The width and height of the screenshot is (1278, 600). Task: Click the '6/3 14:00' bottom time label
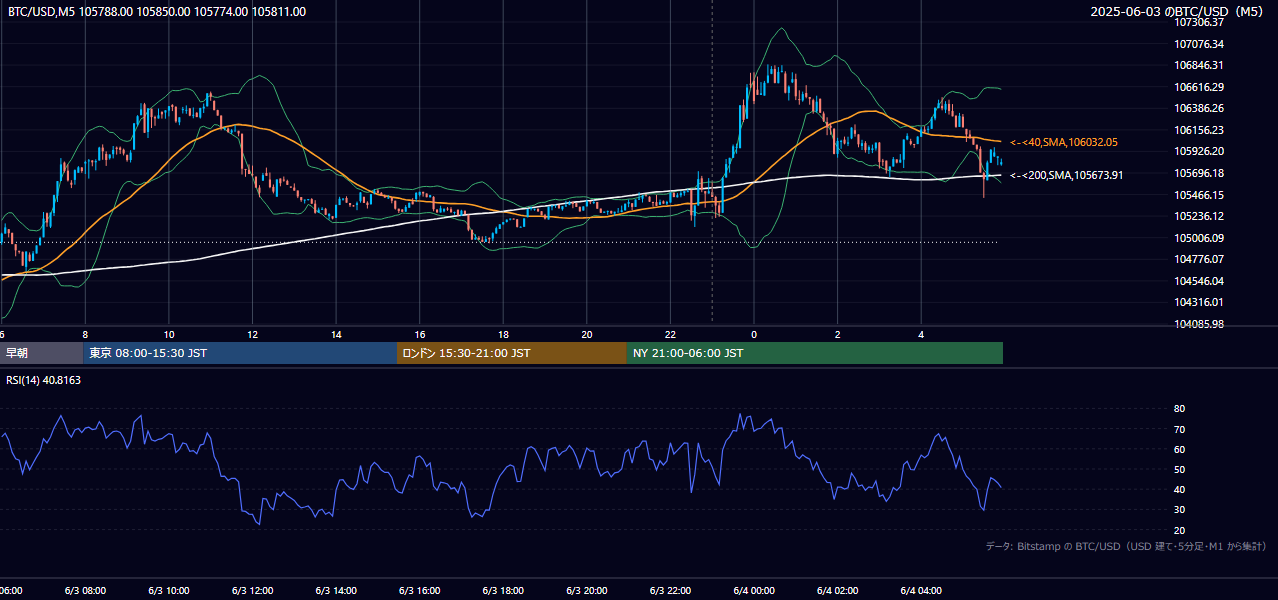coord(336,591)
